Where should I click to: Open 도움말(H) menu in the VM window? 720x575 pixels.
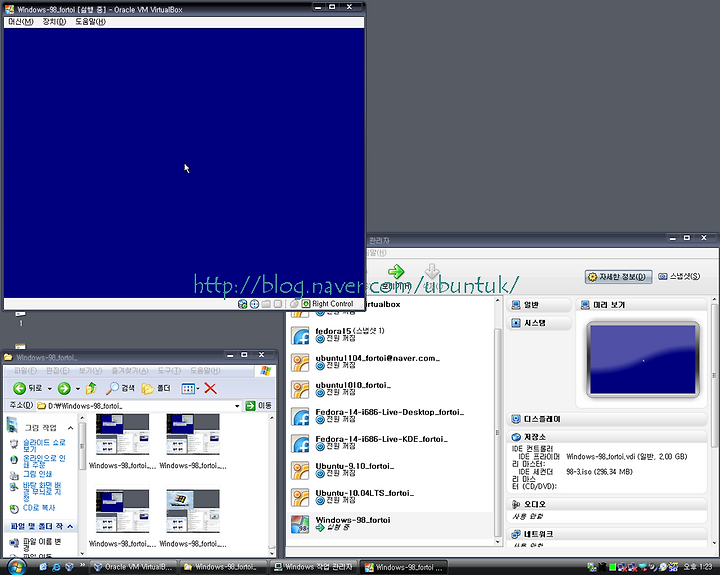pos(90,22)
